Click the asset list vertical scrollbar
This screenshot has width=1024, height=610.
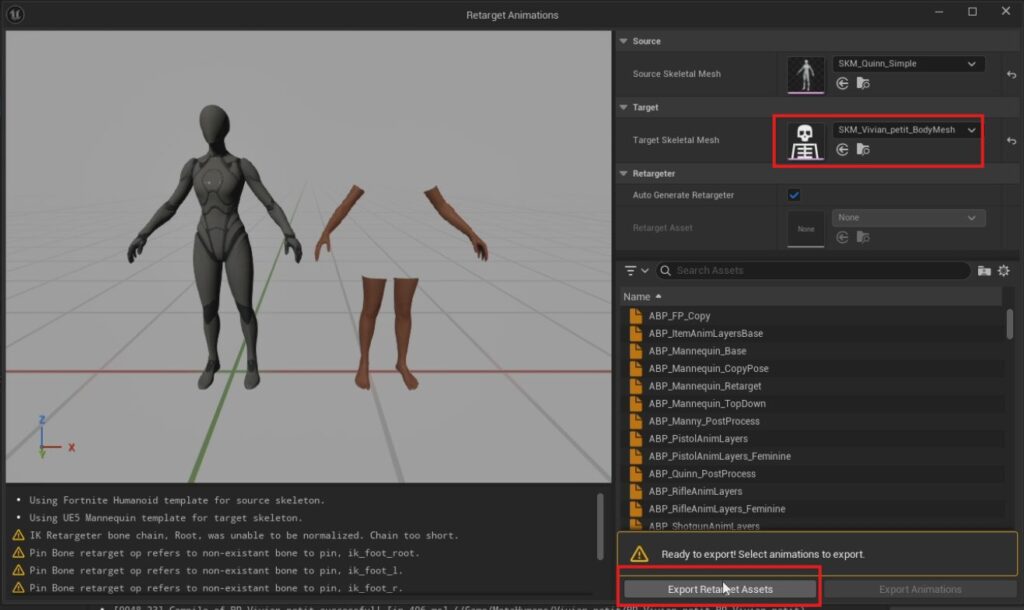1010,325
